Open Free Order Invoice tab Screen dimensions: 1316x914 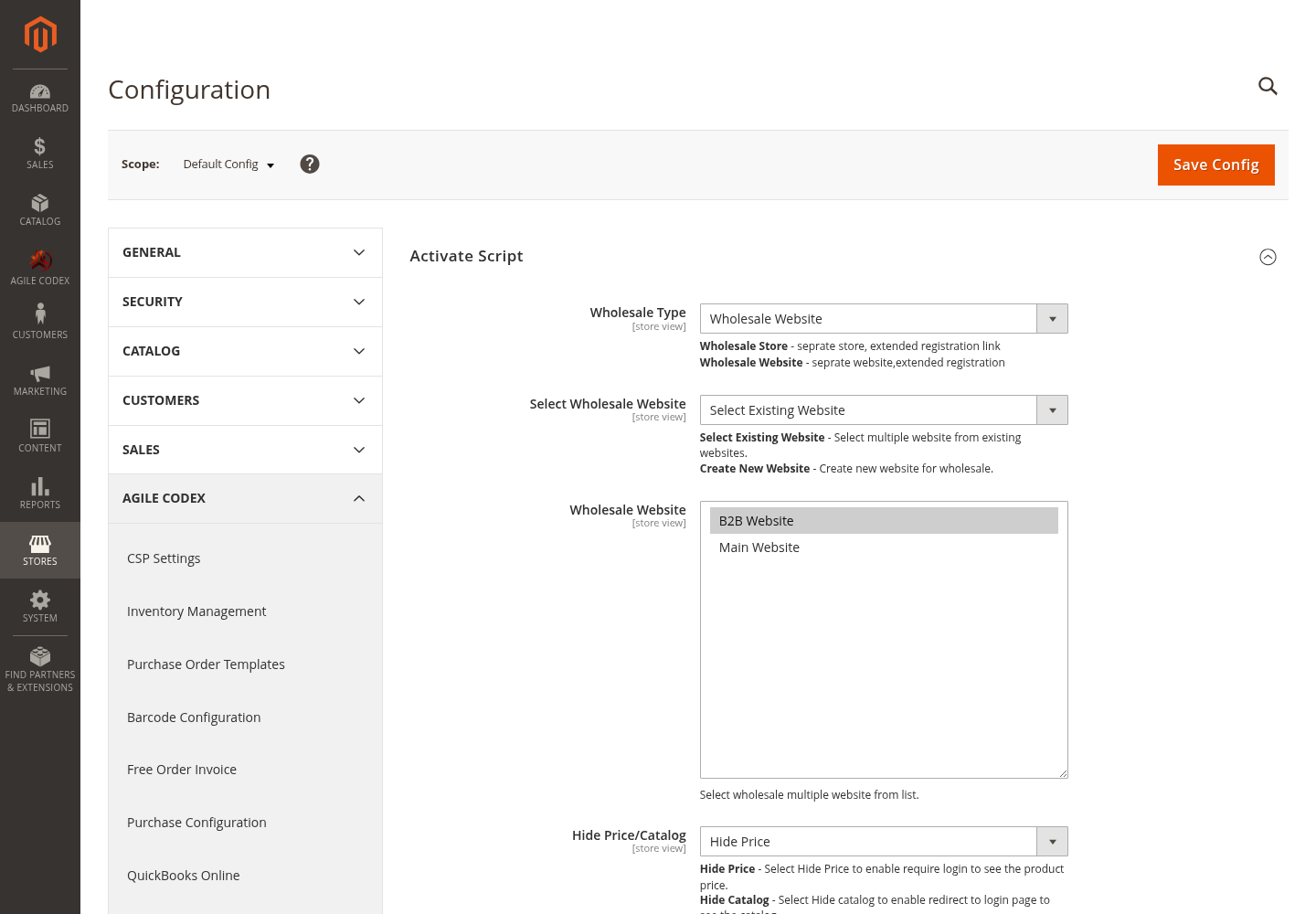click(x=182, y=770)
